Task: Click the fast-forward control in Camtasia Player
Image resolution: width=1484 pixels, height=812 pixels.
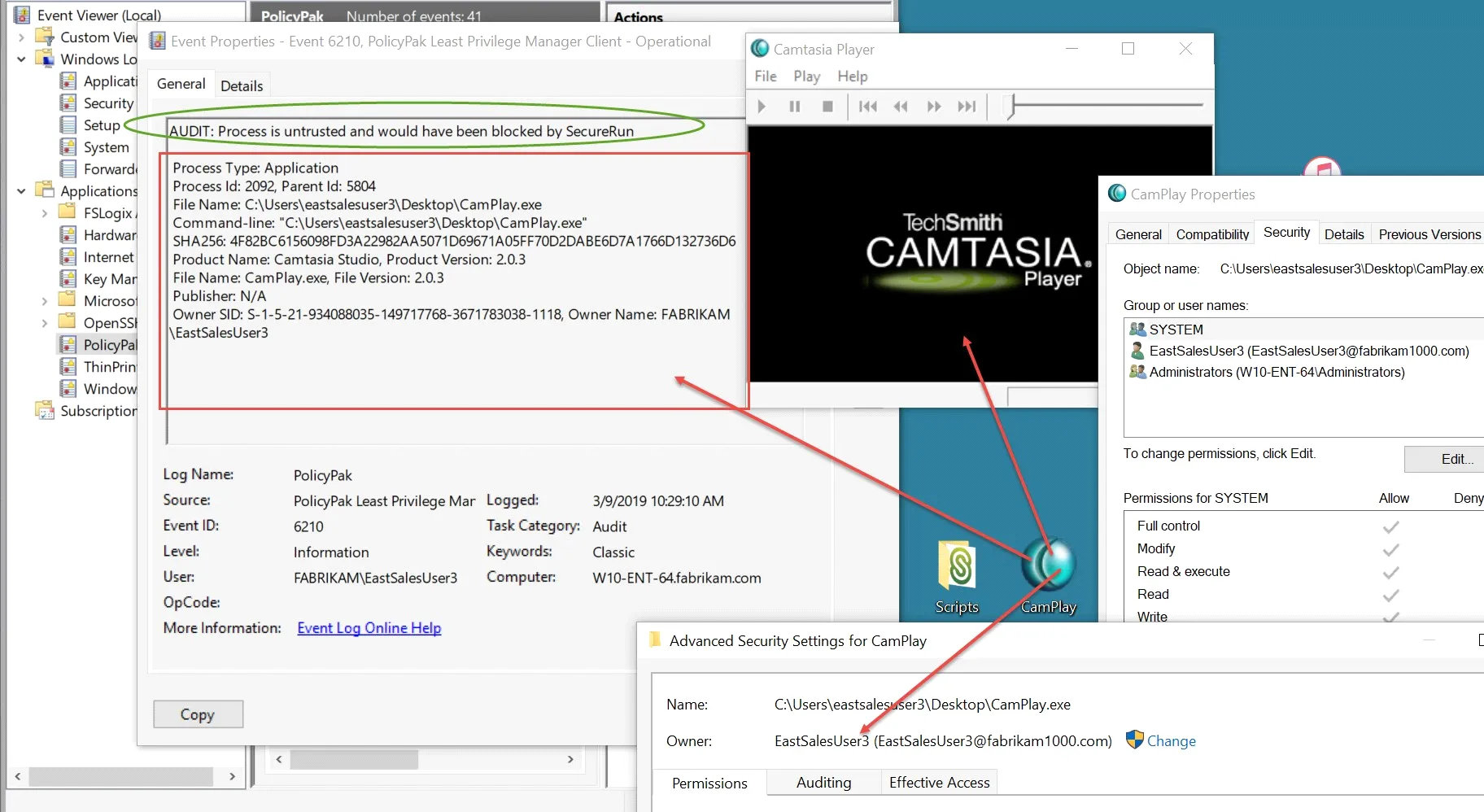Action: click(933, 106)
